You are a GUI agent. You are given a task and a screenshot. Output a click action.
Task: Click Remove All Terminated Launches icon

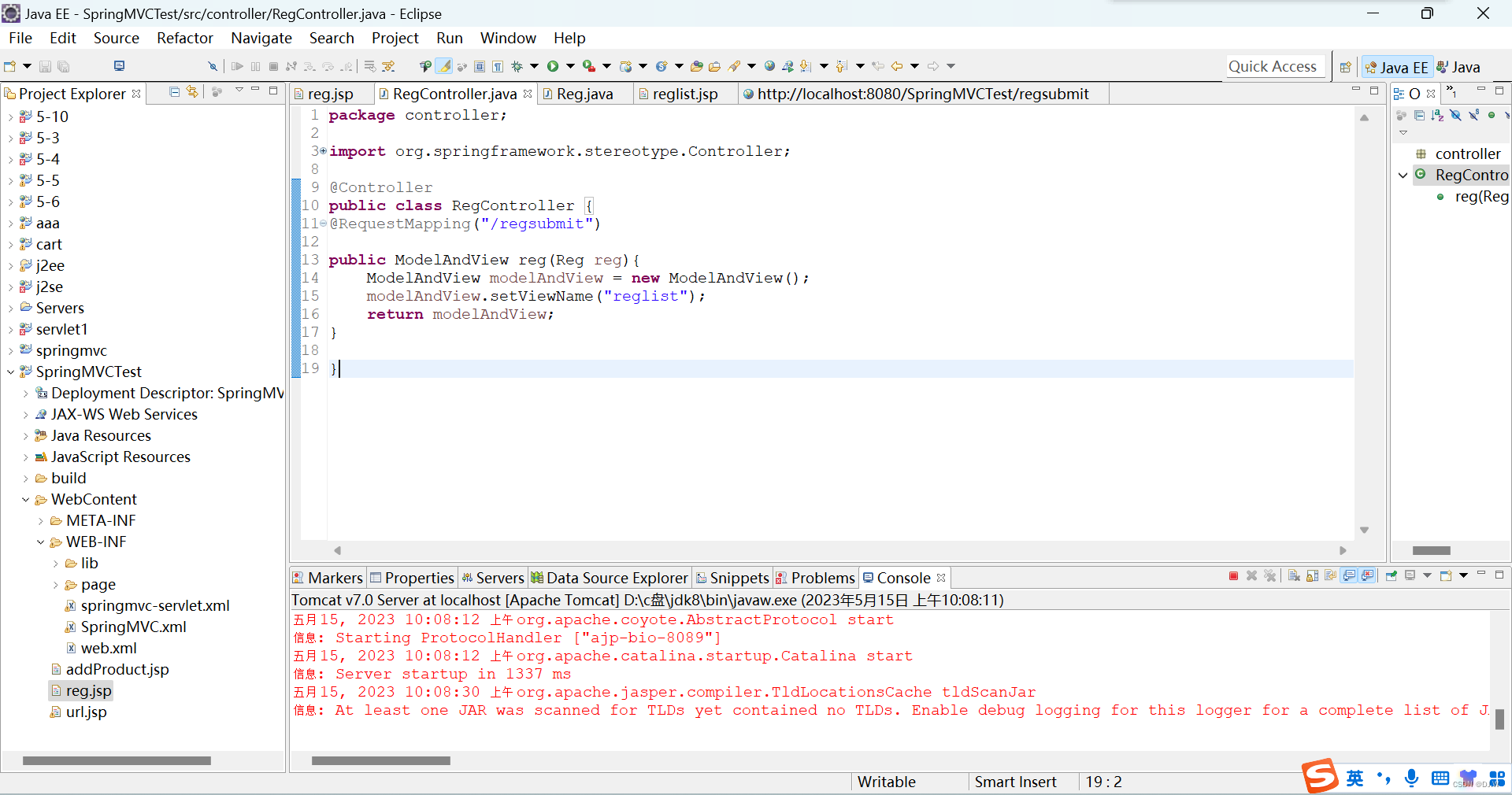[x=1269, y=576]
